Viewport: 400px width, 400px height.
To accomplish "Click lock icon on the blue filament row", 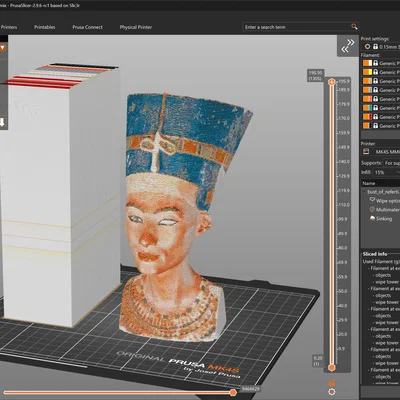I will tap(375, 108).
